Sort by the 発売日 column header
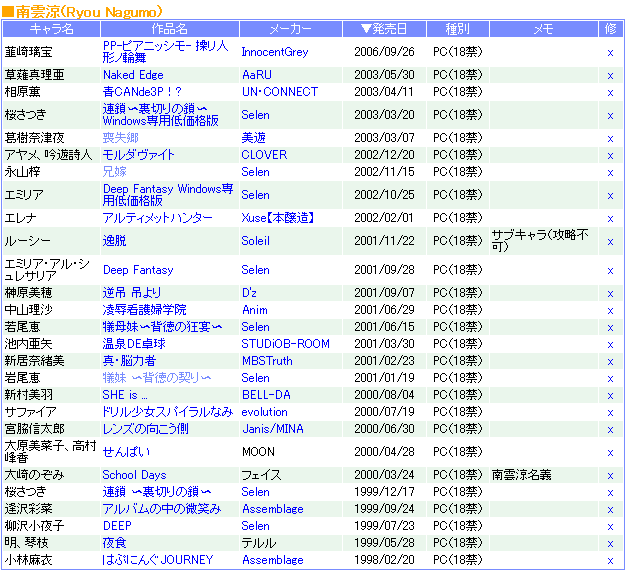Image resolution: width=629 pixels, height=577 pixels. (x=384, y=29)
